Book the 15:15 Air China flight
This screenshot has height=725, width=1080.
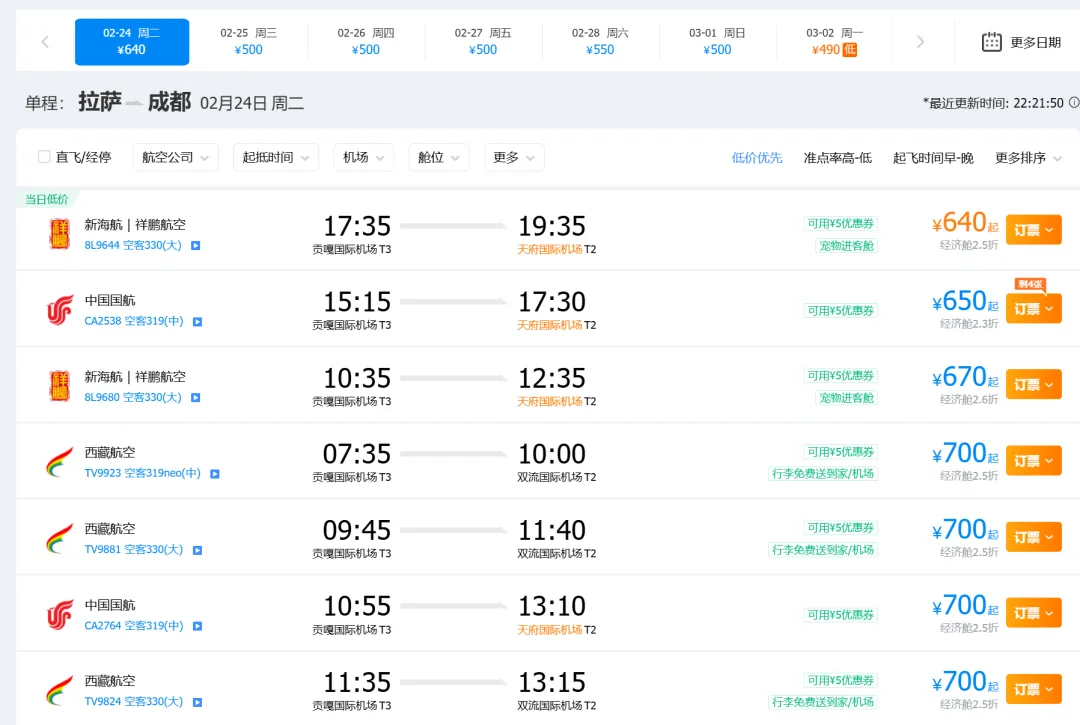[x=1033, y=309]
